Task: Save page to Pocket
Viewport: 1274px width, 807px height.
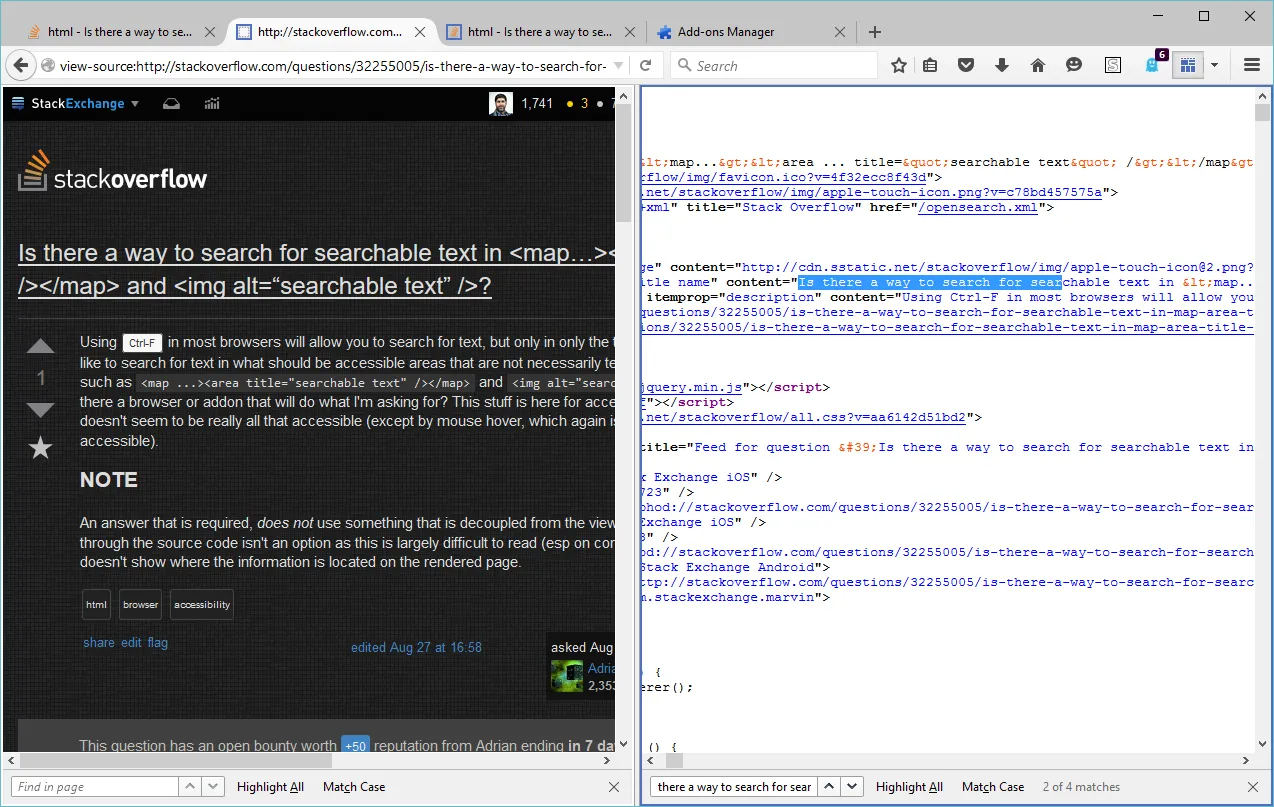Action: (x=966, y=65)
